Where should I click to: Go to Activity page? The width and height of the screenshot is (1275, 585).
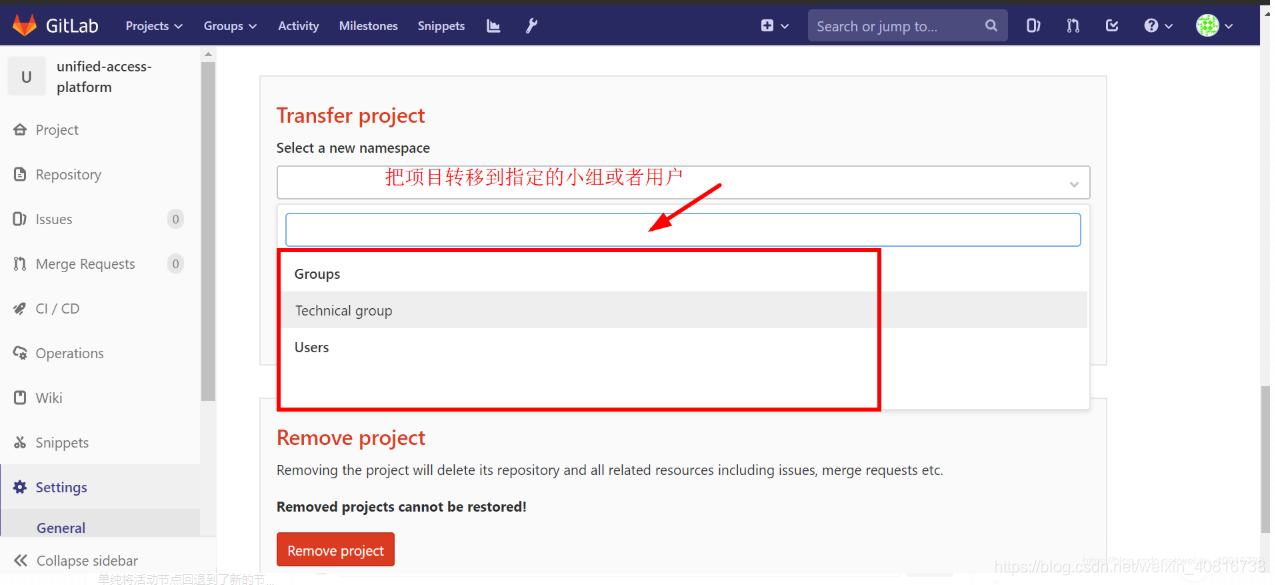pyautogui.click(x=298, y=26)
